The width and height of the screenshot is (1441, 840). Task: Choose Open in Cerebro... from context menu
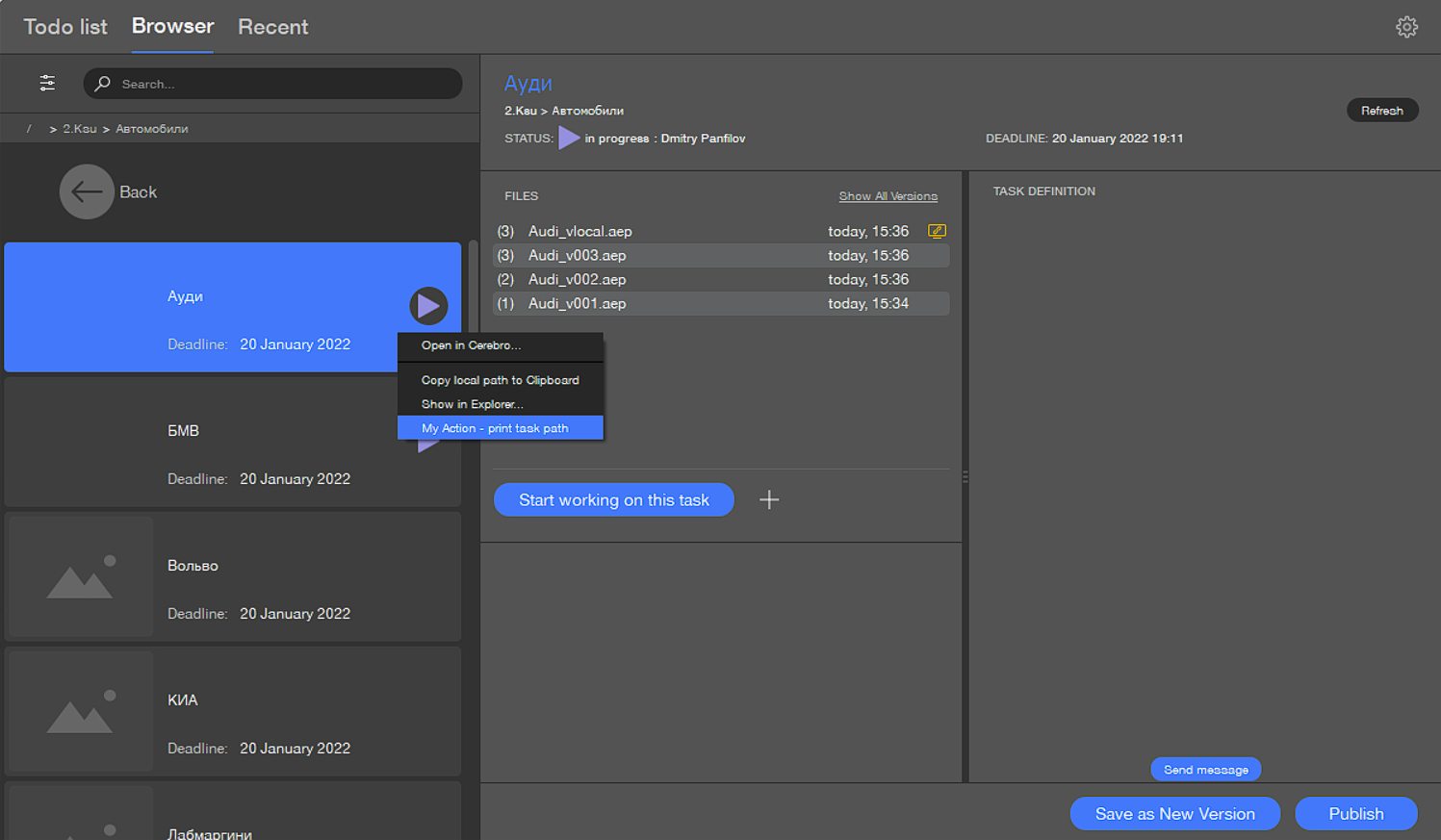pyautogui.click(x=501, y=345)
